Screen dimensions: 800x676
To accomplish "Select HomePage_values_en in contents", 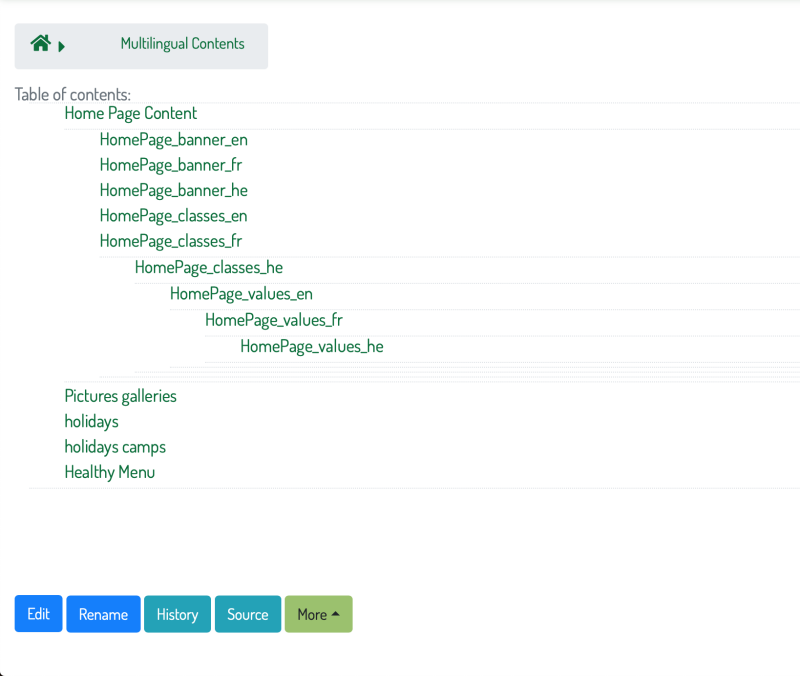I will coord(241,294).
